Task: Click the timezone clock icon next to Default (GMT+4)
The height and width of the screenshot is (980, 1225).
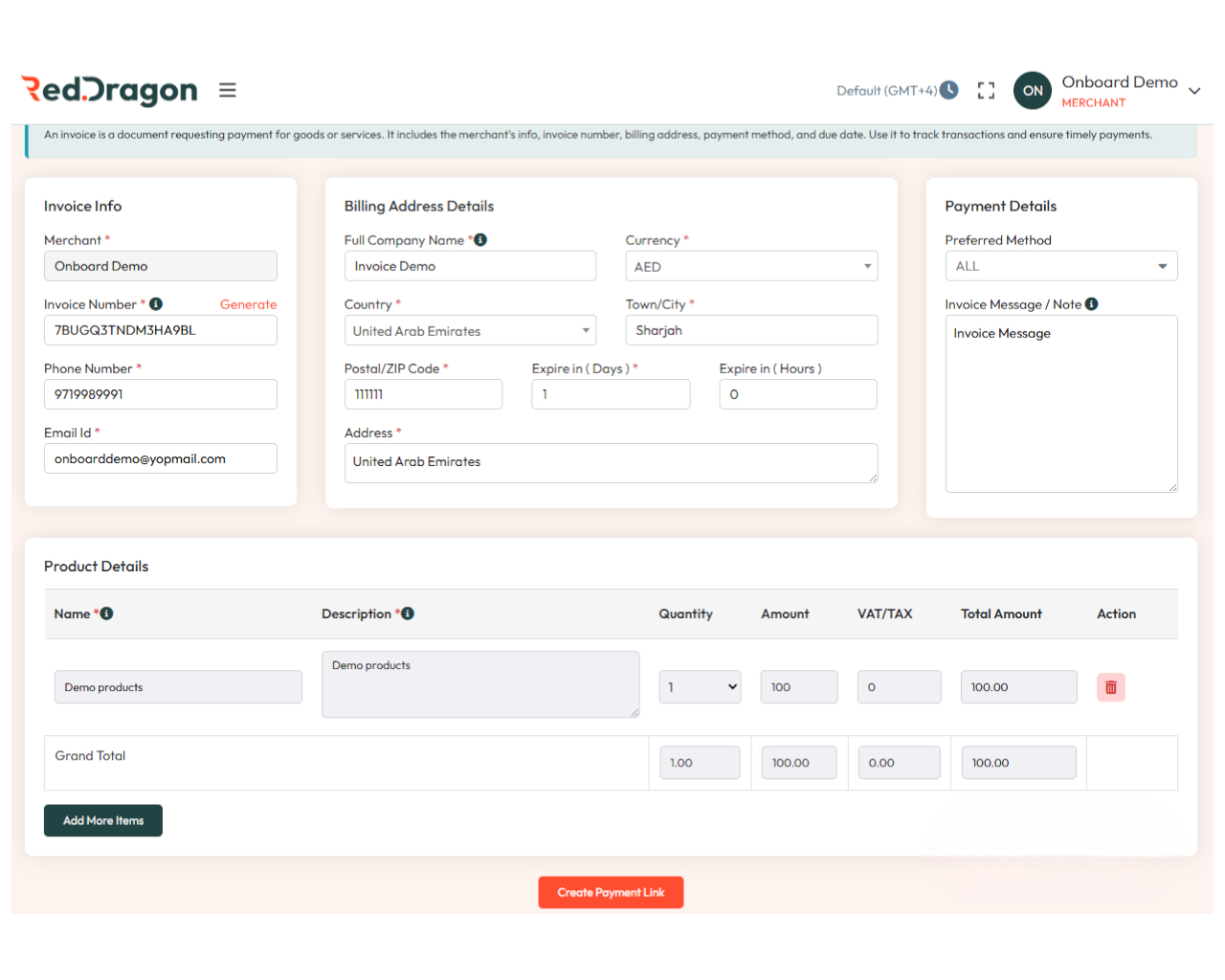Action: coord(948,90)
